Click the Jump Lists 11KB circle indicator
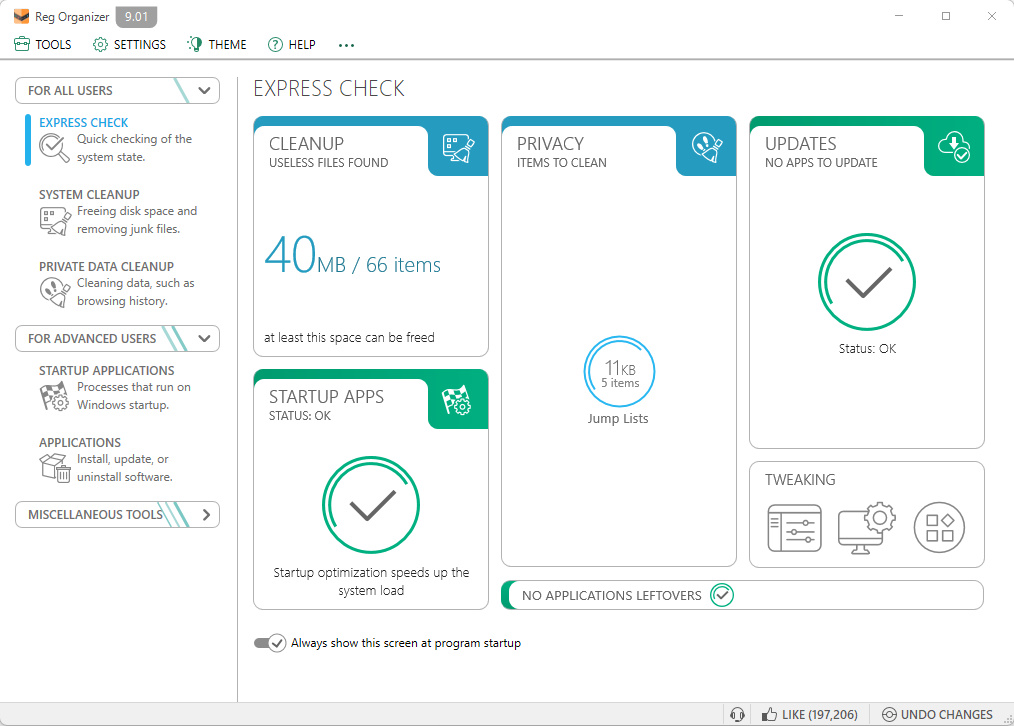 pos(619,372)
